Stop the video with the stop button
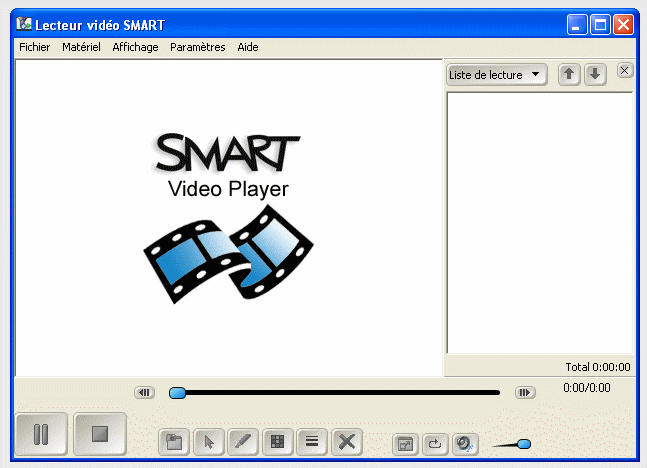647x468 pixels. pyautogui.click(x=100, y=434)
